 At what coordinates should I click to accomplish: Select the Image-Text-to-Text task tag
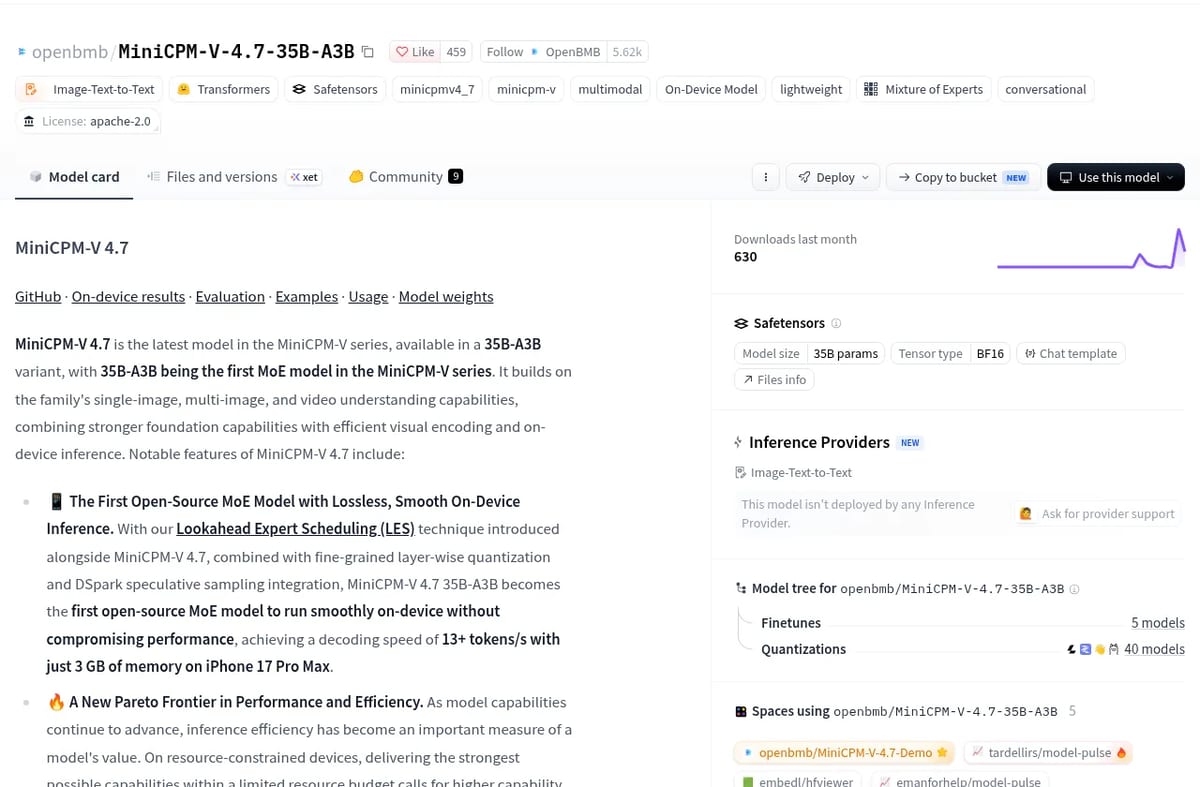pyautogui.click(x=90, y=89)
